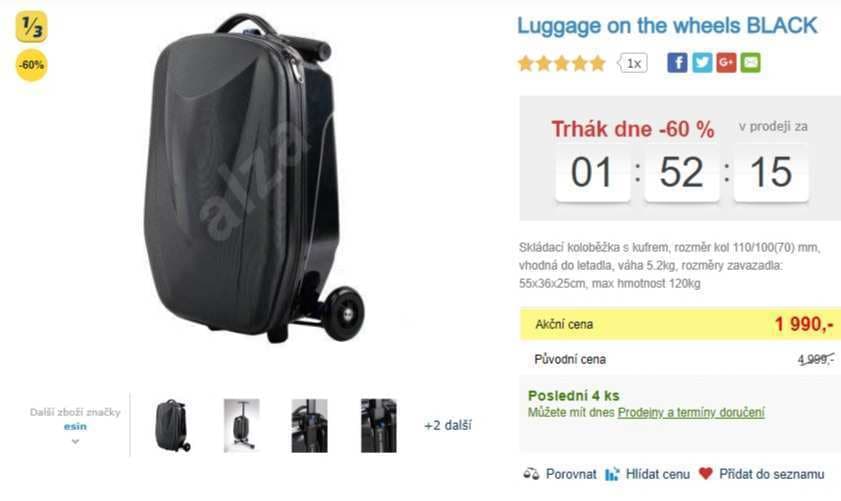Select the first suitcase thumbnail

coord(172,425)
